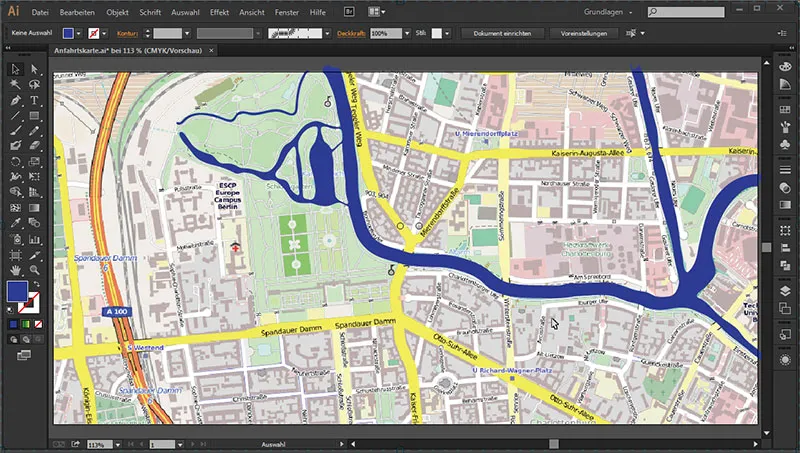Screen dimensions: 800x453
Task: Select the Column Graph tool
Action: (34, 239)
